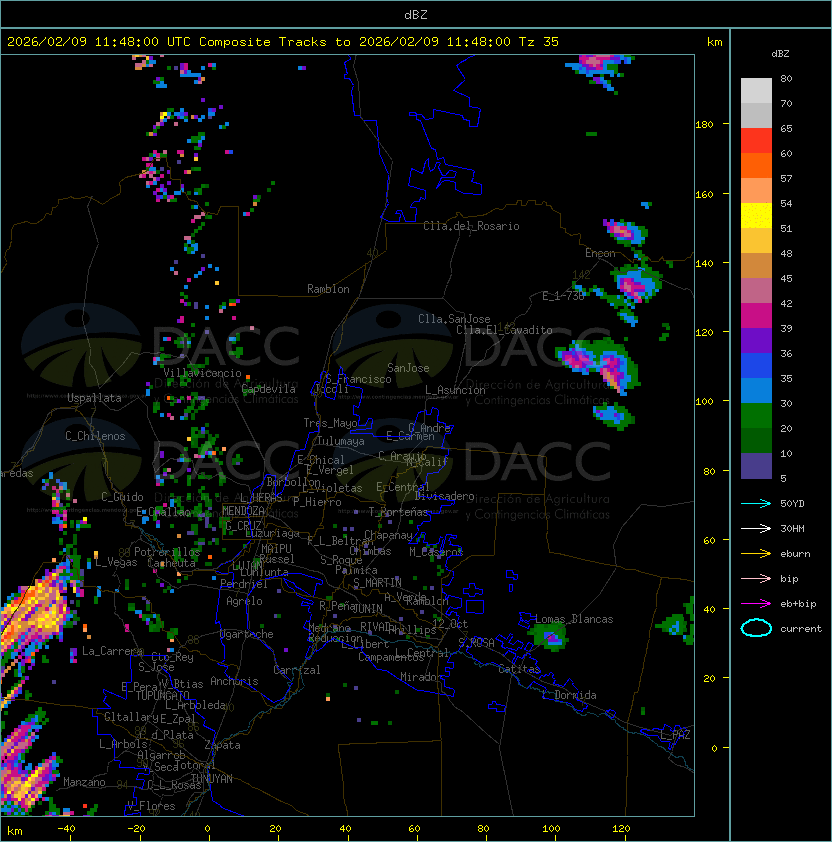Click the cyan ellipse 'current' legend icon
The width and height of the screenshot is (832, 842).
(756, 628)
